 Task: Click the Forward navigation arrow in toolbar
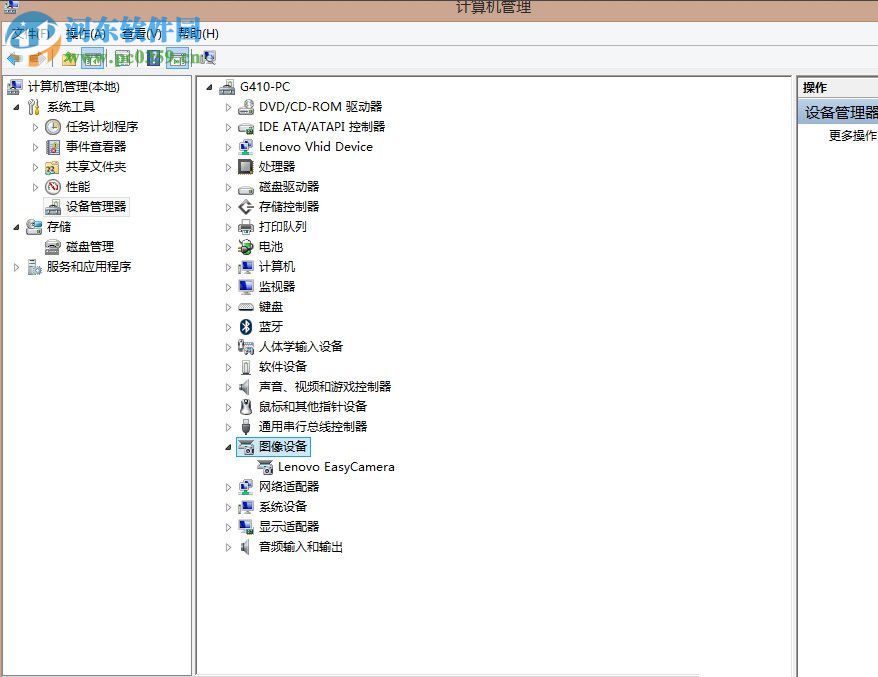tap(37, 57)
